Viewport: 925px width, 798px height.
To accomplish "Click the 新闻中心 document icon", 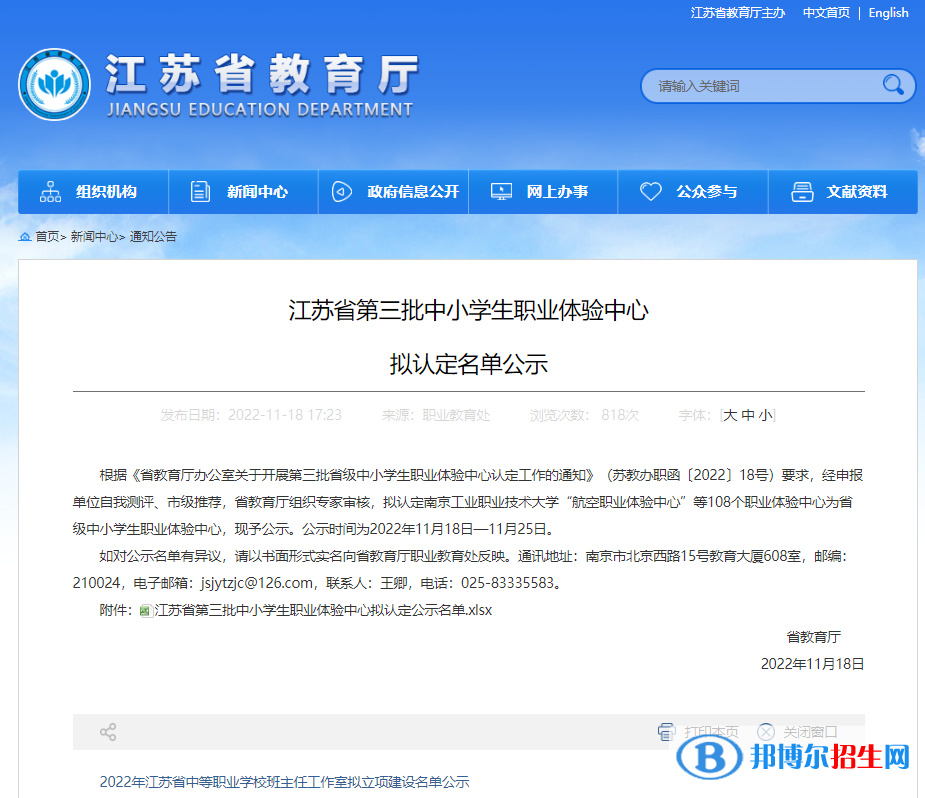I will (201, 192).
